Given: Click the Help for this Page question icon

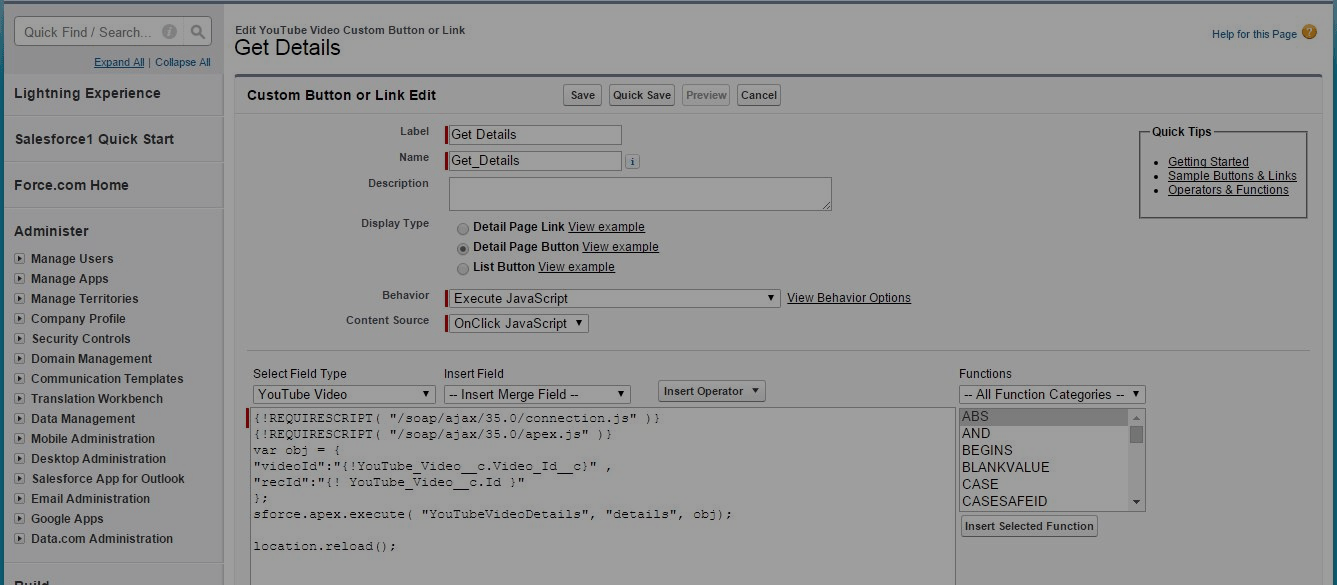Looking at the screenshot, I should click(x=1309, y=33).
